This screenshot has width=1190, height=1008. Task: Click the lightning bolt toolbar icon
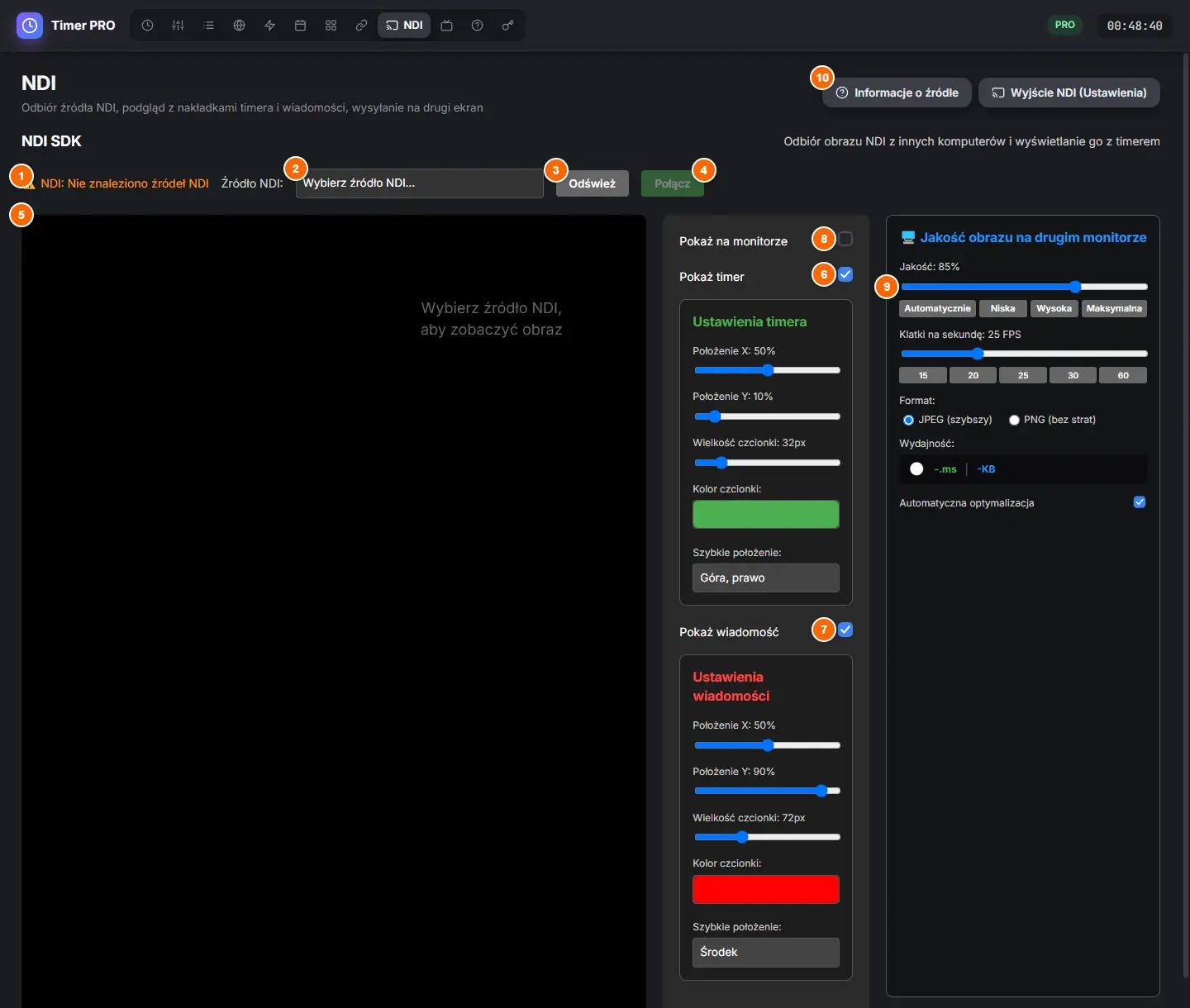coord(269,26)
